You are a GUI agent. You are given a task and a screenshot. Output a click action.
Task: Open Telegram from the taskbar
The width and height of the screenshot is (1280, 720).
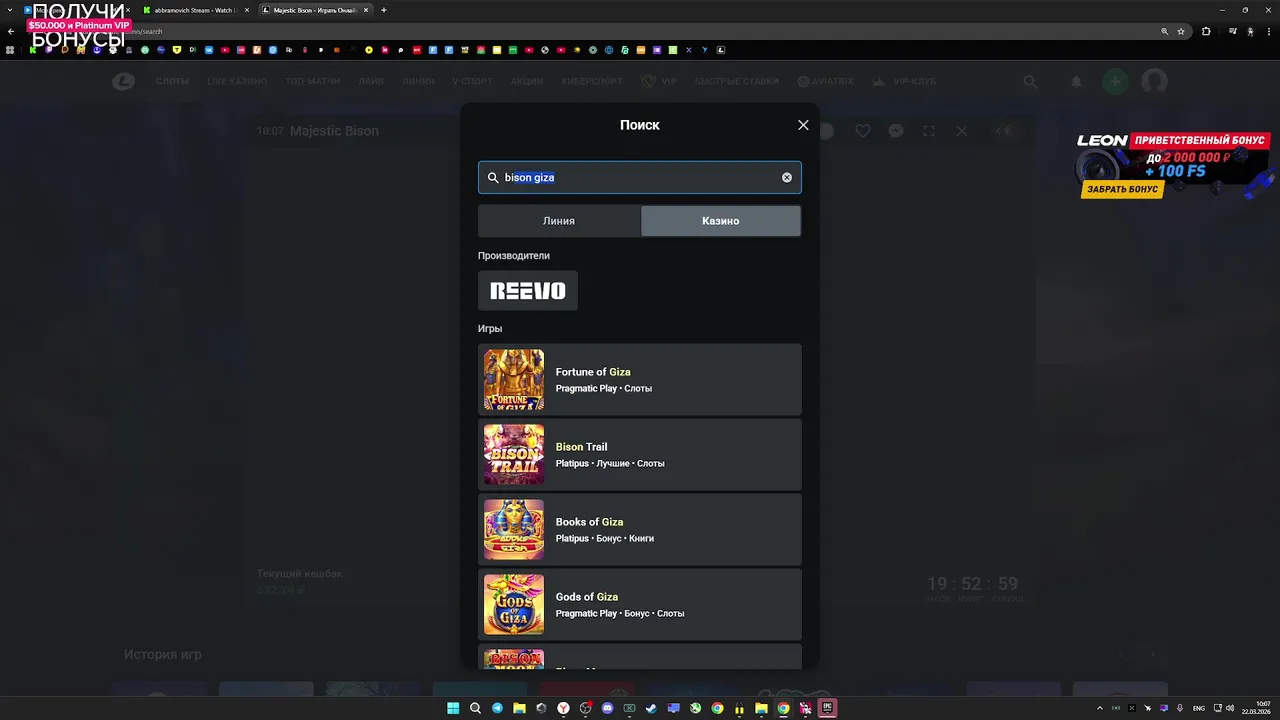pos(497,708)
